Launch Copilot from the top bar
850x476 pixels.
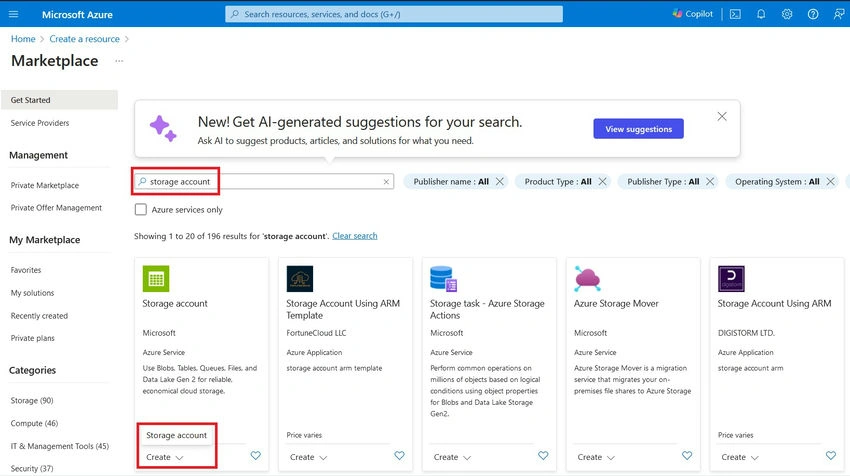pyautogui.click(x=693, y=14)
